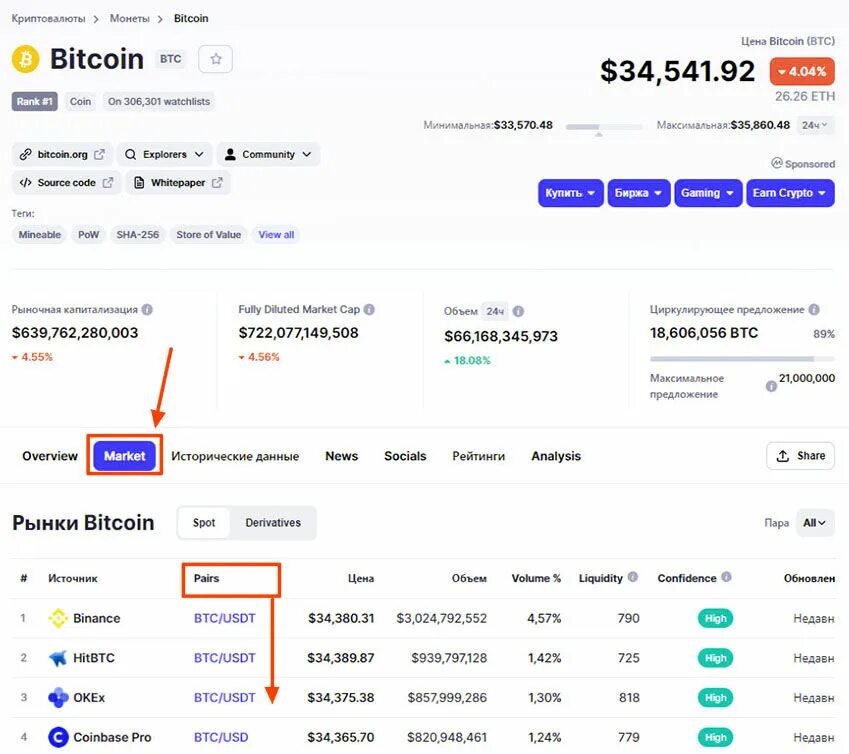Open the Купить dropdown

(570, 193)
